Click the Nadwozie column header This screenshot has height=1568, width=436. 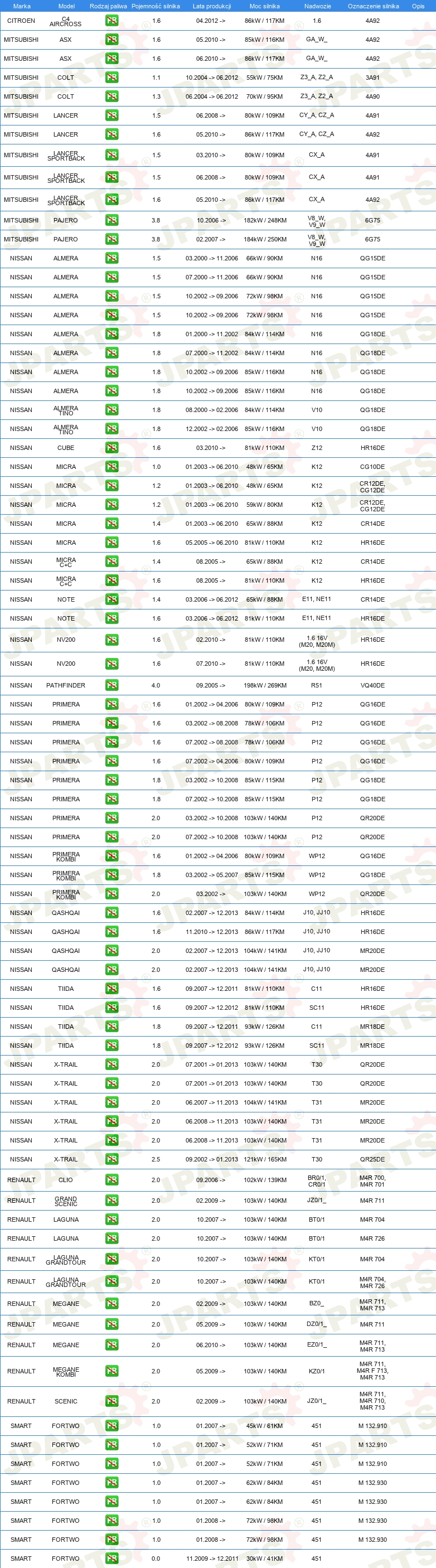point(318,6)
